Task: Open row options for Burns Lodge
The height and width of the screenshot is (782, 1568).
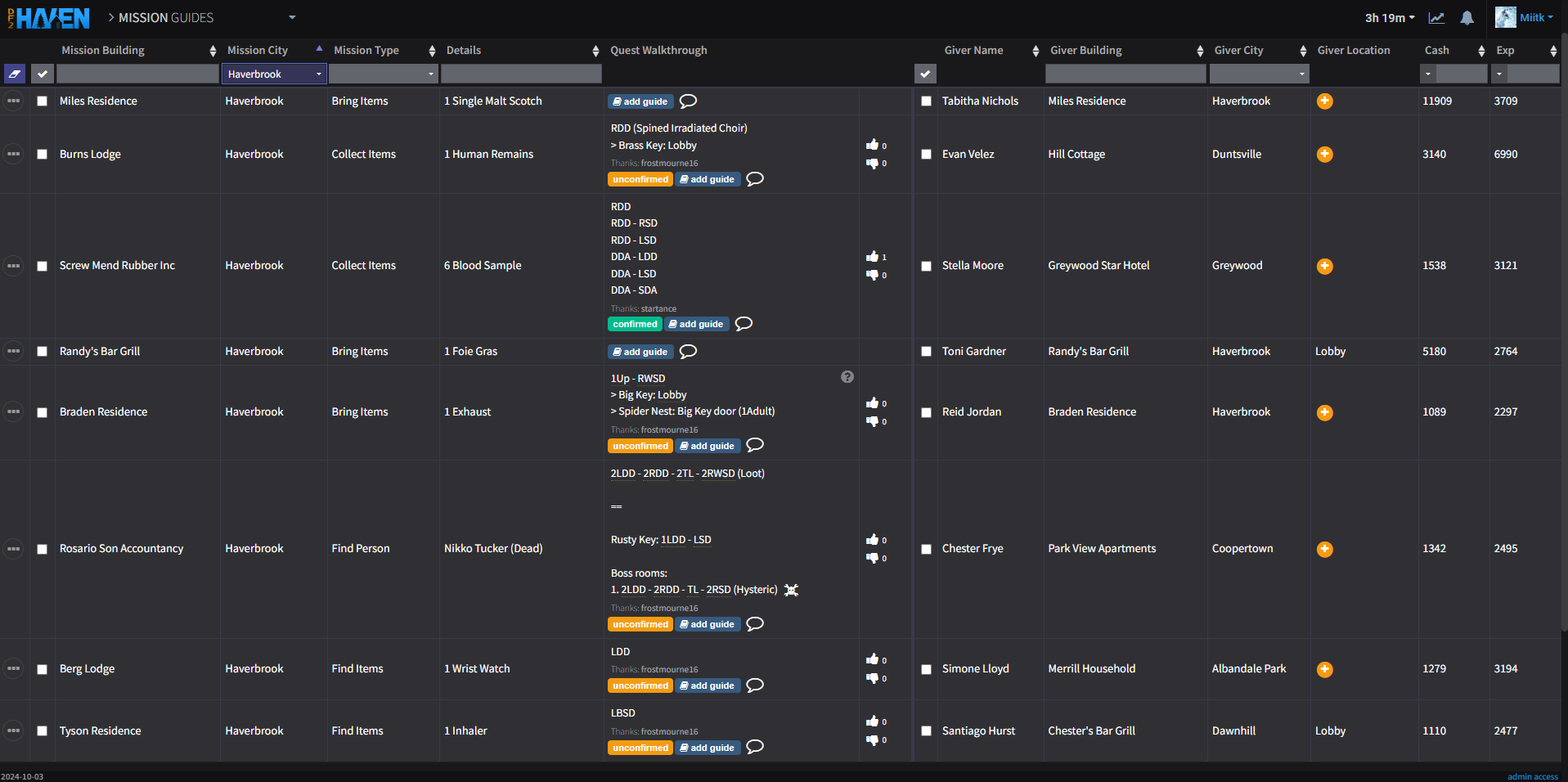Action: pyautogui.click(x=14, y=155)
